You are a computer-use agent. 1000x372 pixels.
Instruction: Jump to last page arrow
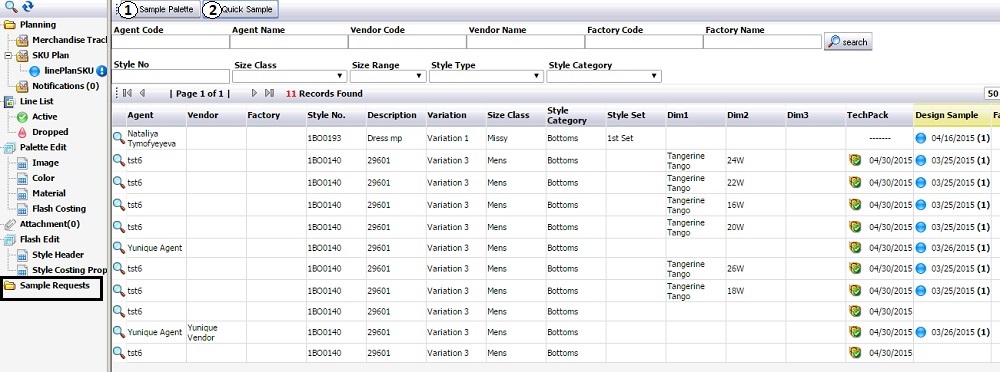click(x=269, y=93)
